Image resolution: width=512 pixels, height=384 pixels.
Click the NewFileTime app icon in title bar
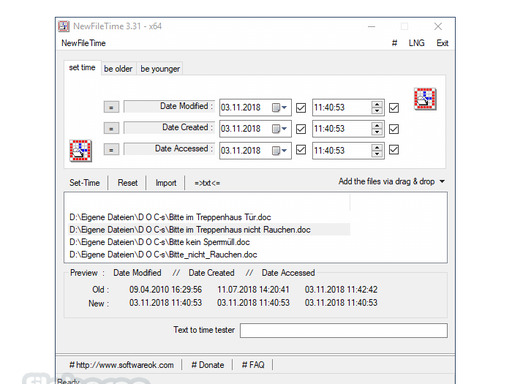[64, 26]
